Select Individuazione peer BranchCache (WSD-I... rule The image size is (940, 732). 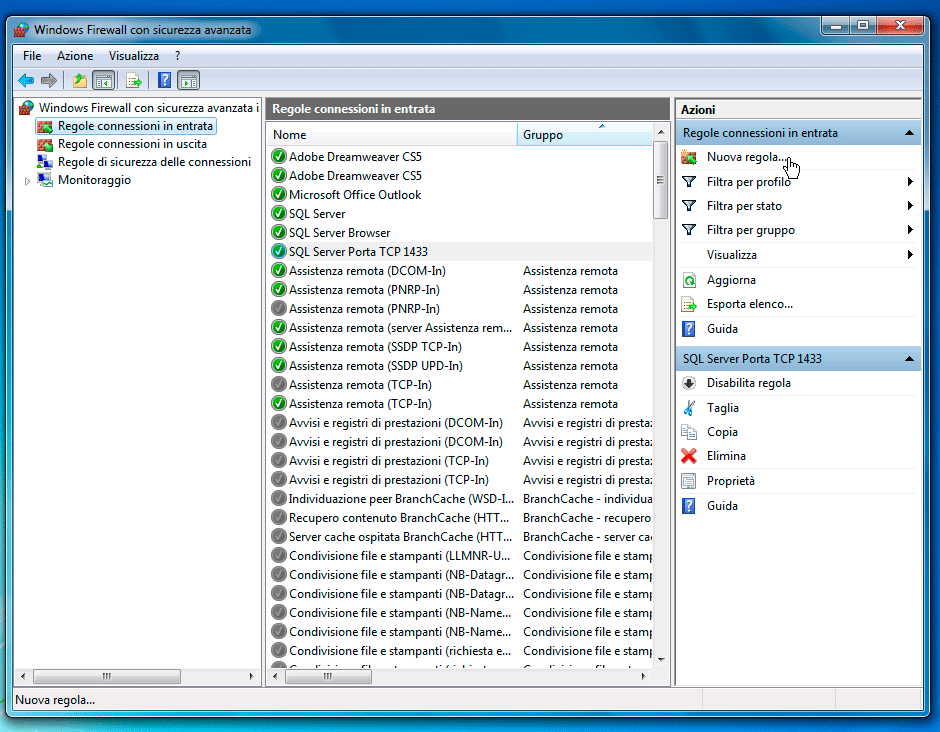[x=400, y=499]
